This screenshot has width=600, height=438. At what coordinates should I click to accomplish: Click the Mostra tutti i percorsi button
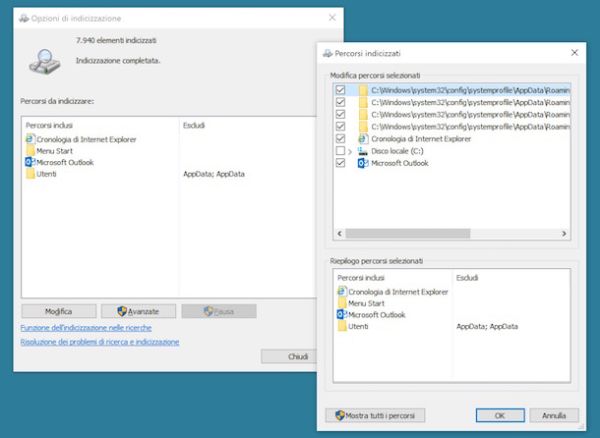[x=377, y=415]
